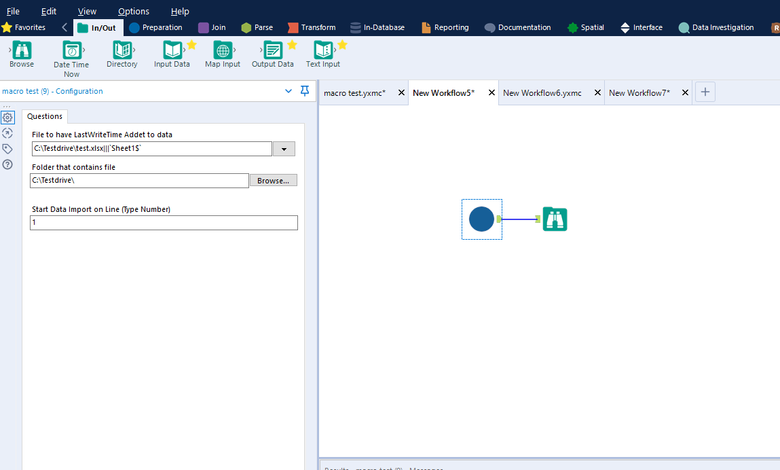Select the Text Input tool
Image resolution: width=780 pixels, height=470 pixels.
[x=322, y=50]
